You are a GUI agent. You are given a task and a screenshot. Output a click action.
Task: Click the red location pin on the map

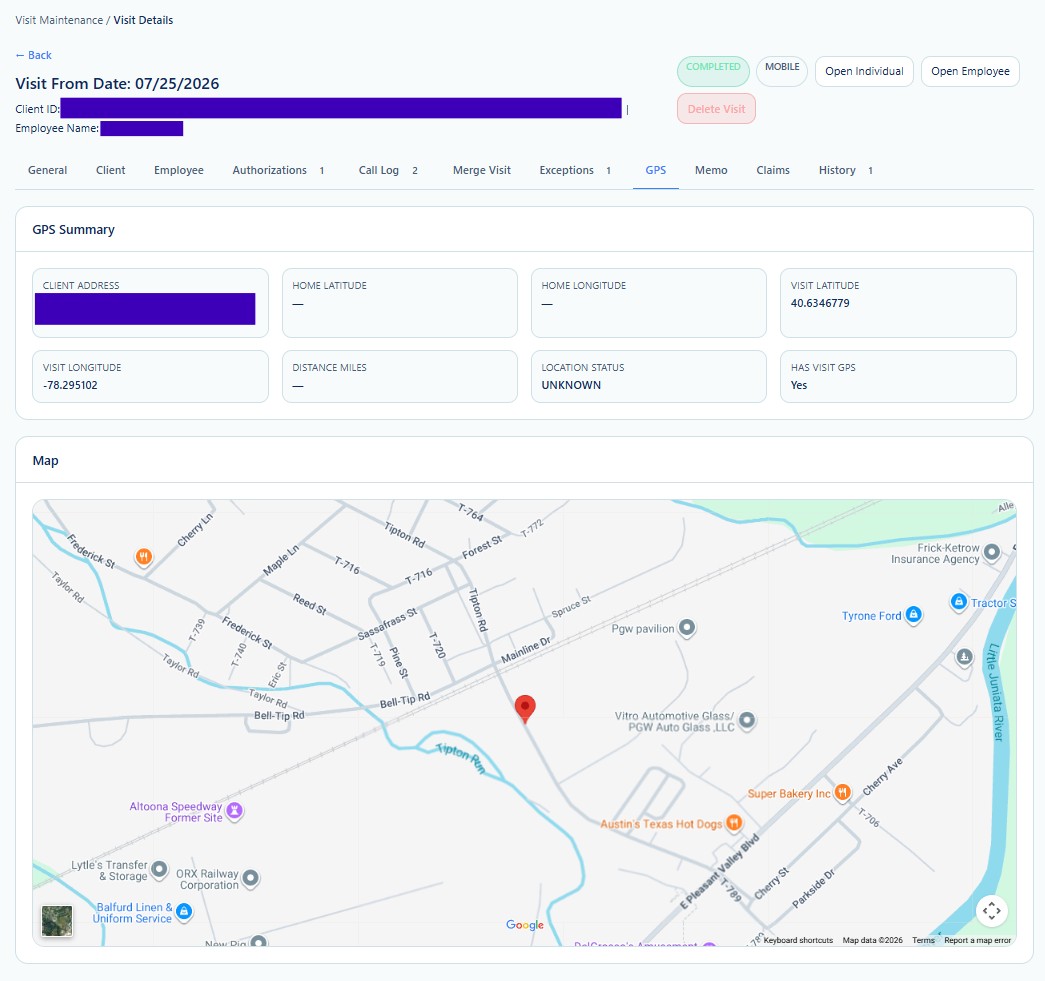[525, 708]
